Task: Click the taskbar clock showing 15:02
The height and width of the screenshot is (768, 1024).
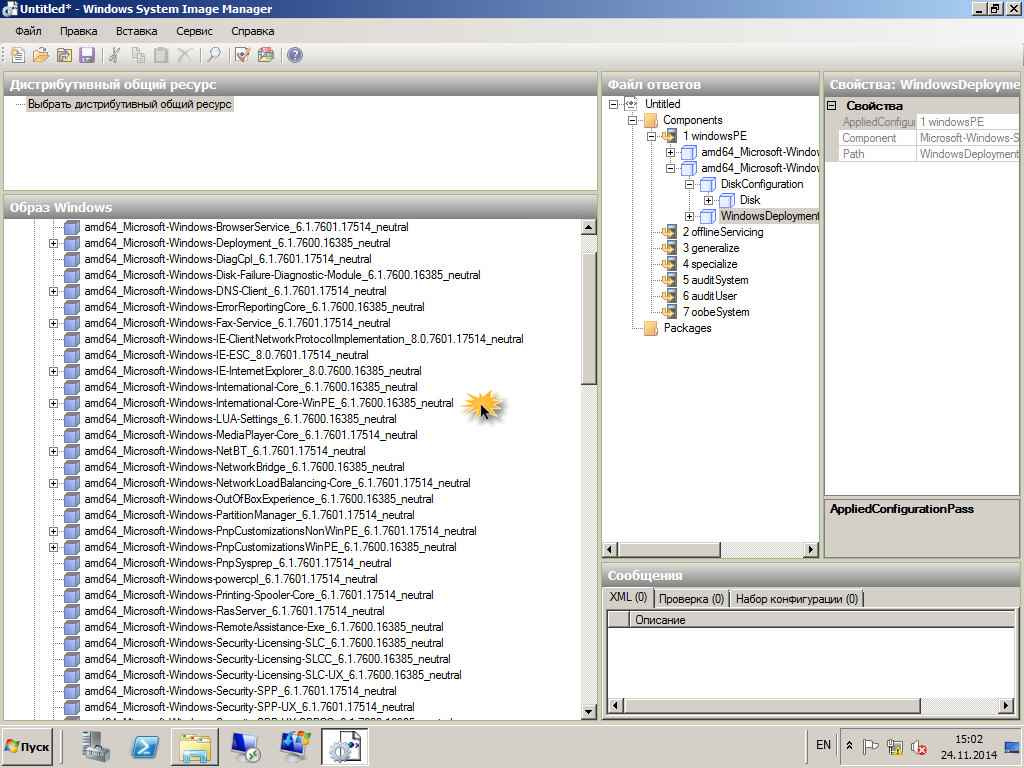Action: pyautogui.click(x=968, y=746)
